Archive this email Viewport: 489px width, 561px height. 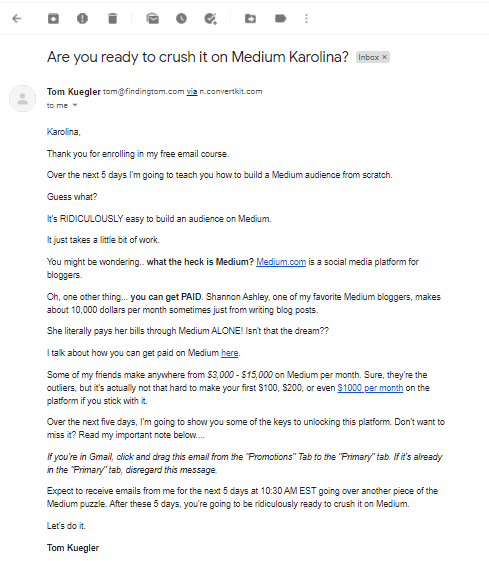click(53, 18)
